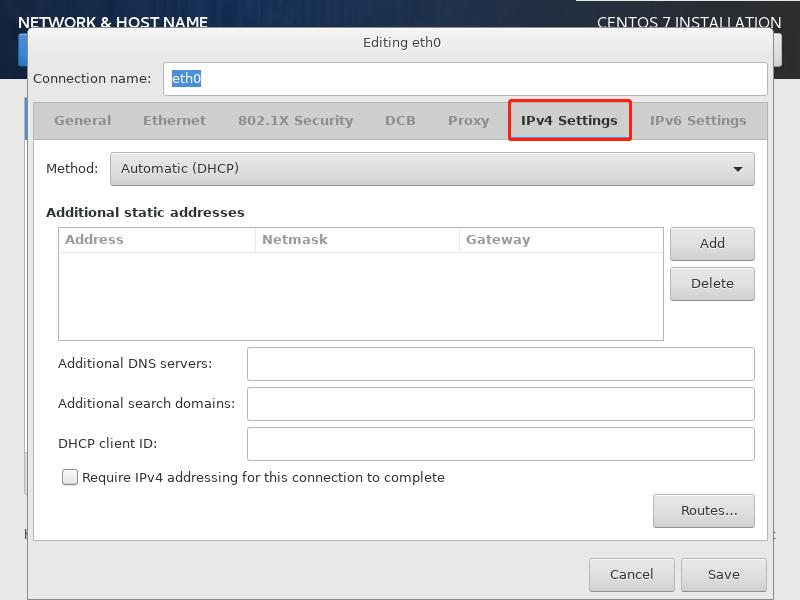
Task: Click the Add button
Action: (712, 243)
